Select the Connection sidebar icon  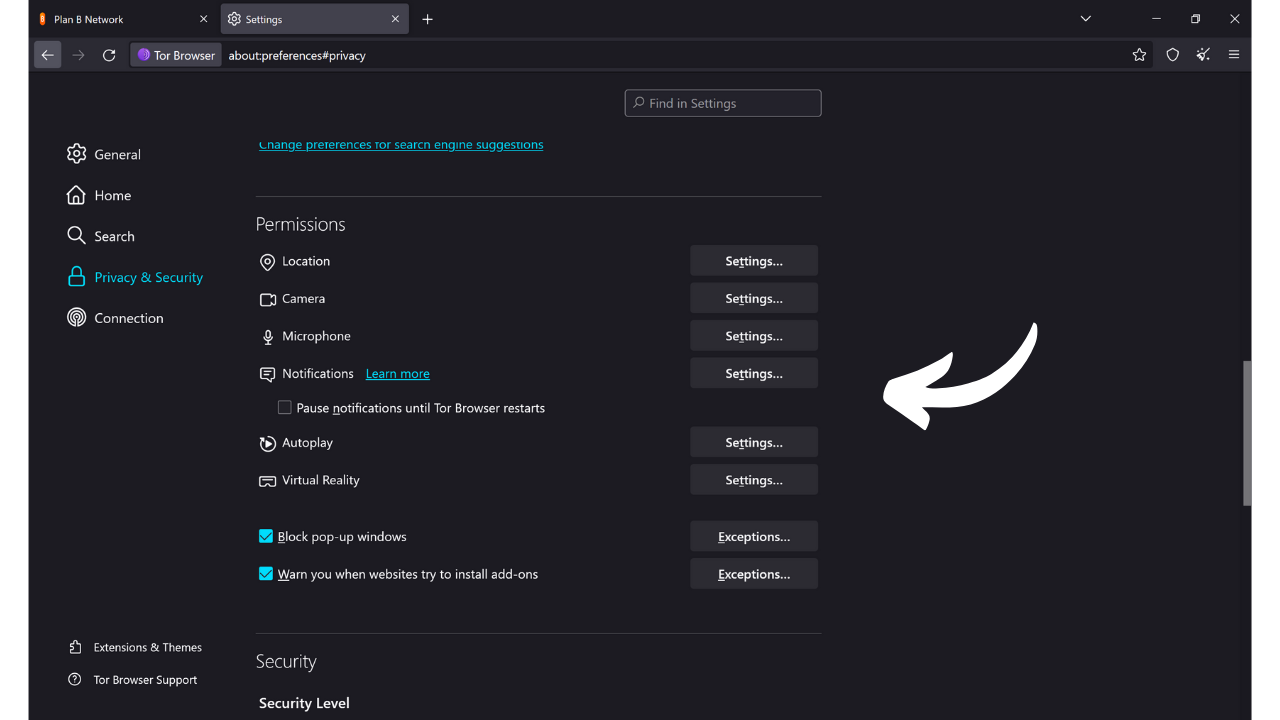coord(76,317)
